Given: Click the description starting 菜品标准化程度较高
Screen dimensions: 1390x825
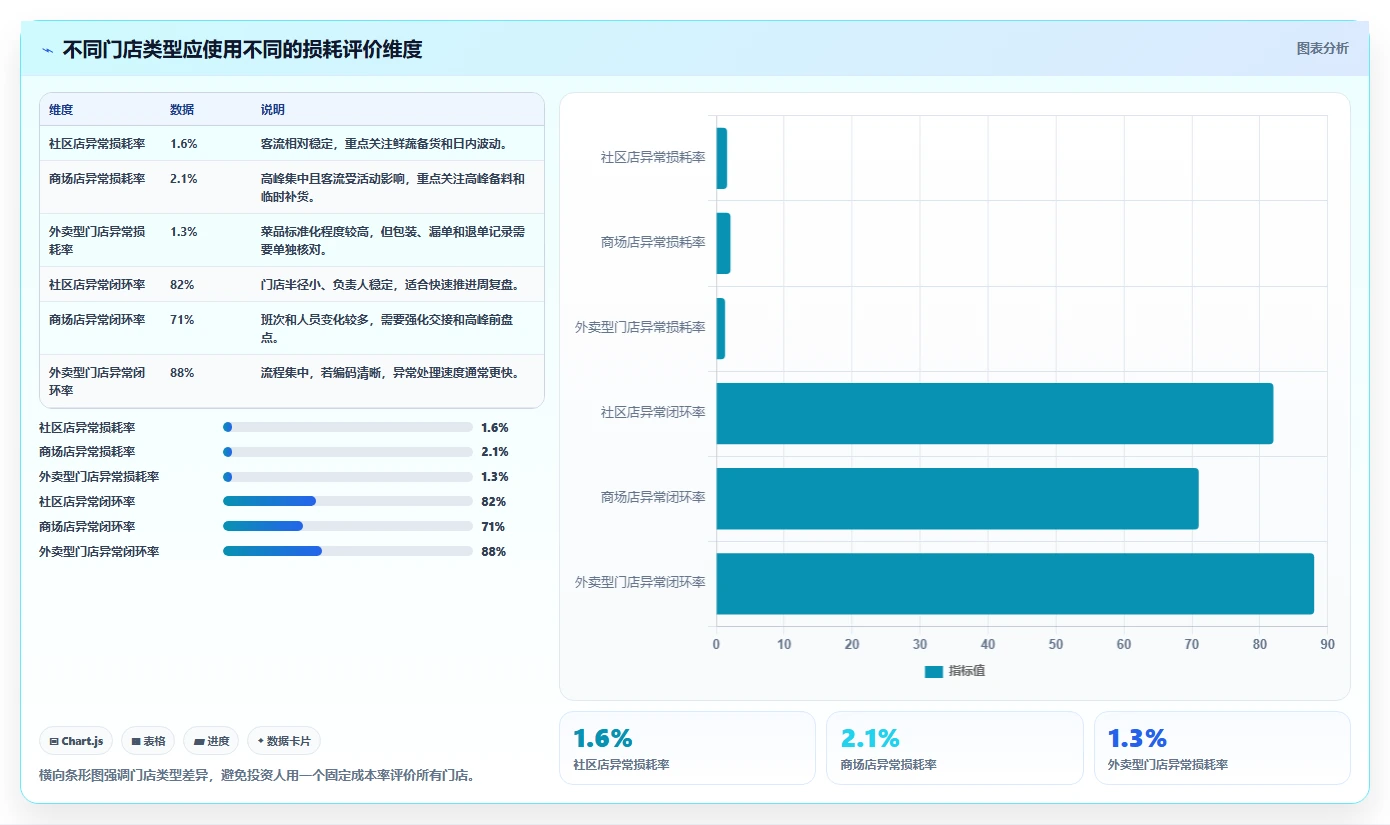Looking at the screenshot, I should (393, 240).
